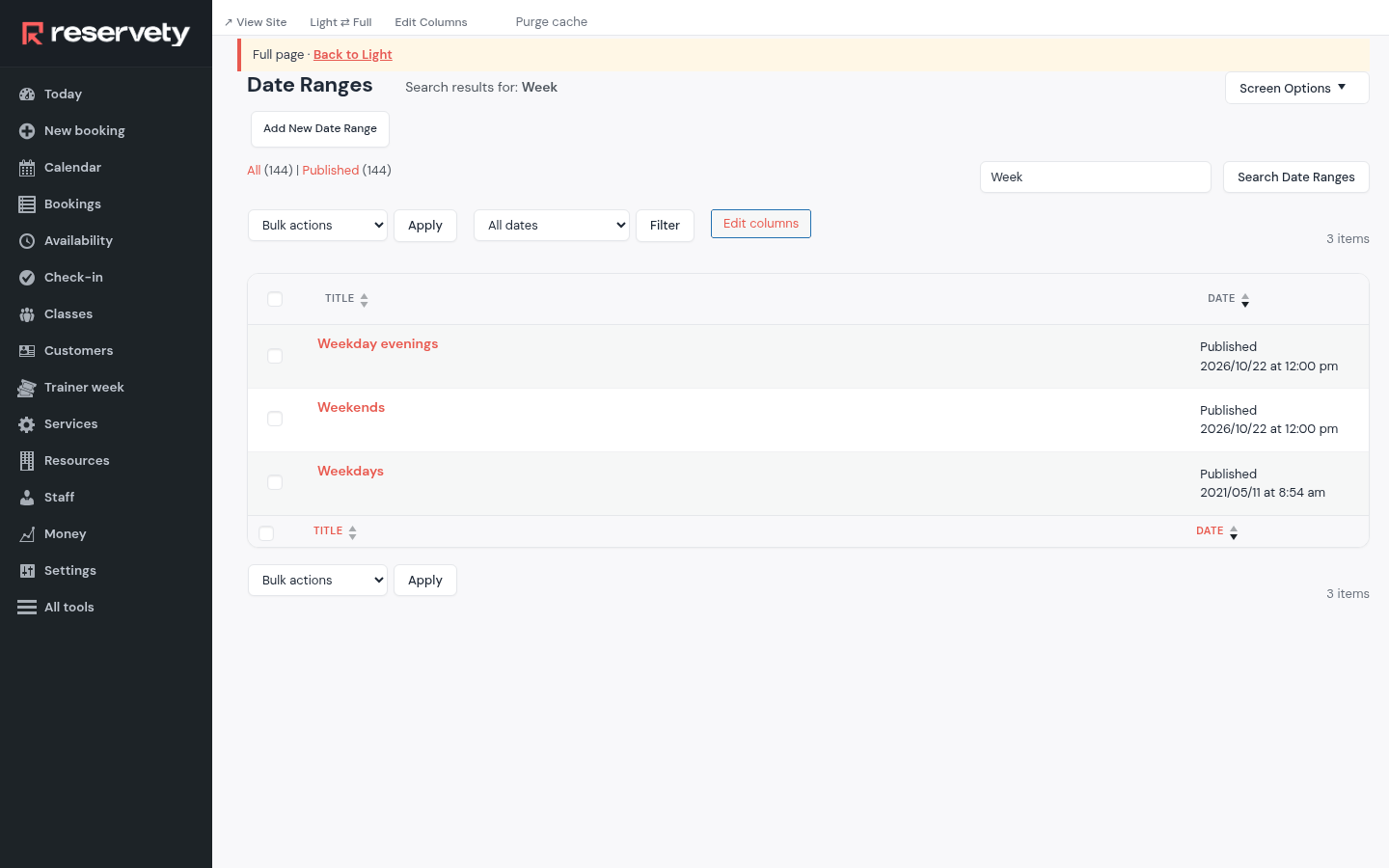Click Search Date Ranges button

point(1296,177)
